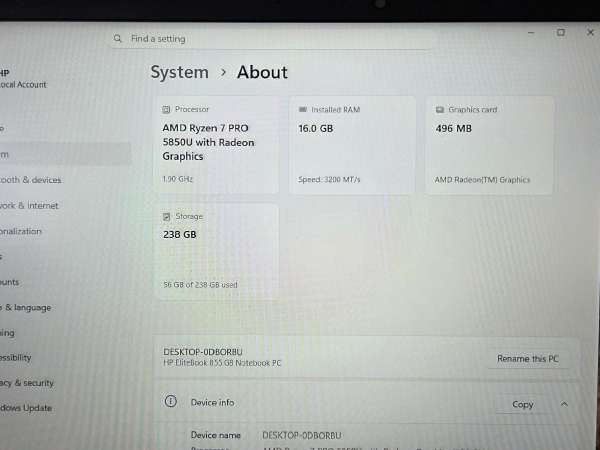The height and width of the screenshot is (450, 600).
Task: Click the Installed RAM icon
Action: pos(303,109)
